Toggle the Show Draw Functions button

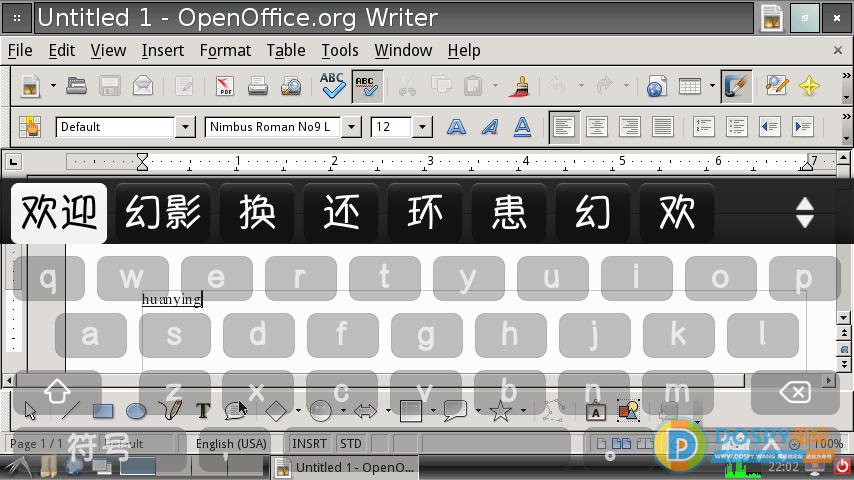tap(735, 86)
